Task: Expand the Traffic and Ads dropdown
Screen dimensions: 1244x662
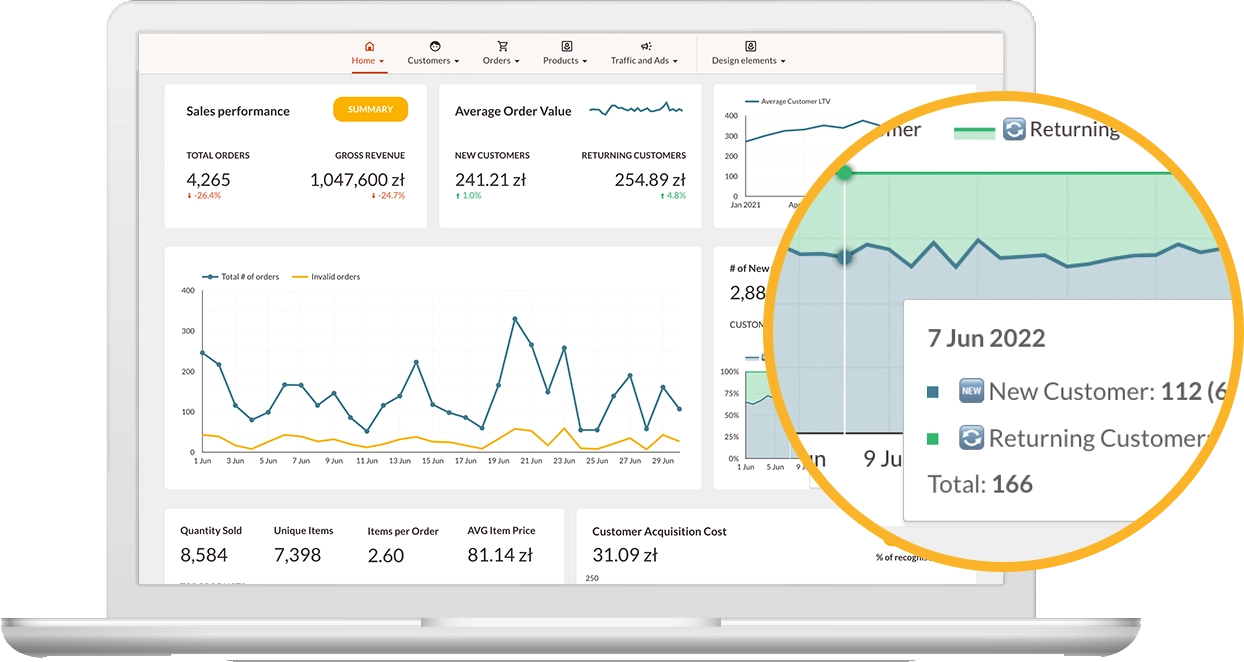Action: (x=645, y=61)
